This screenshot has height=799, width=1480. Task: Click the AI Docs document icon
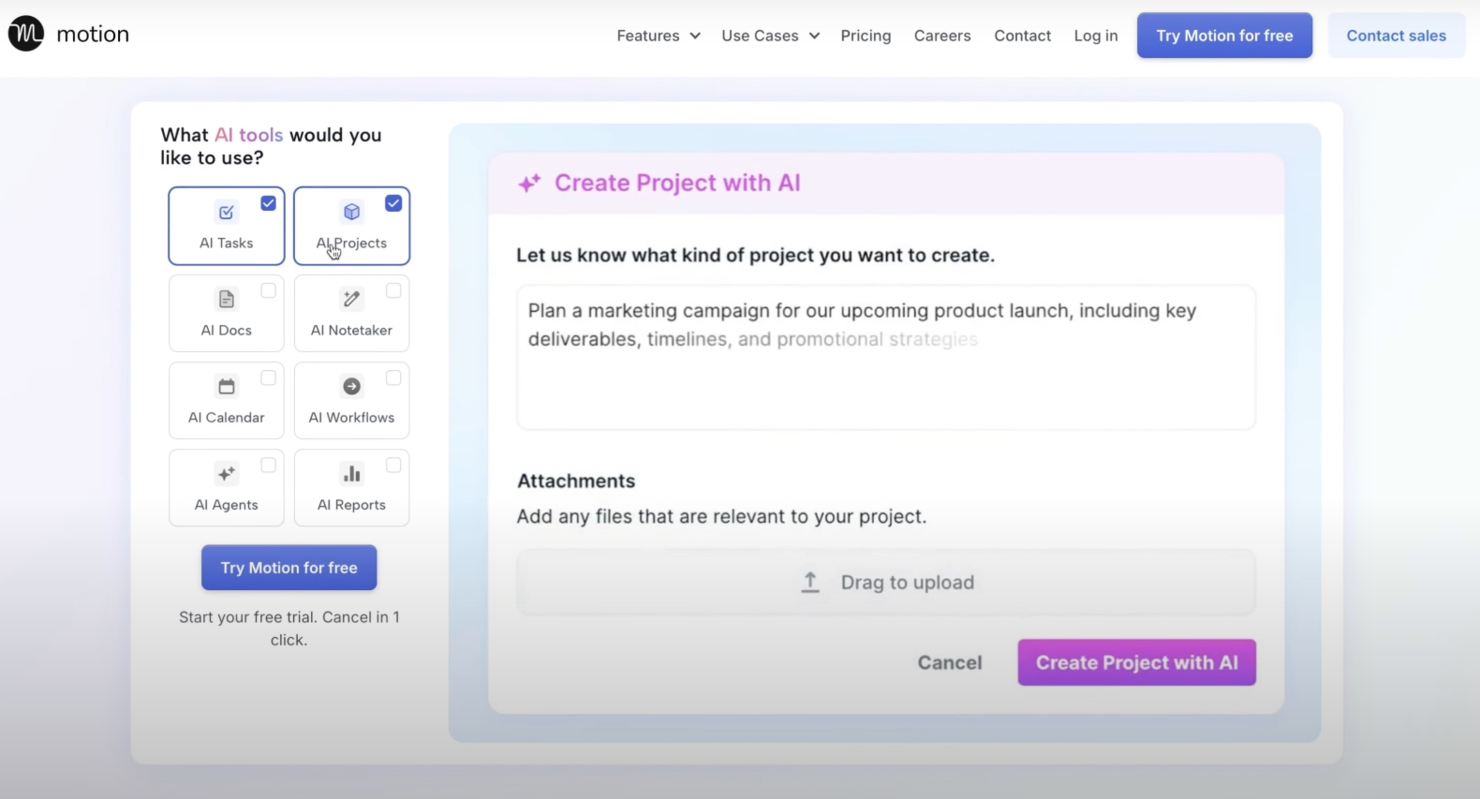(227, 299)
